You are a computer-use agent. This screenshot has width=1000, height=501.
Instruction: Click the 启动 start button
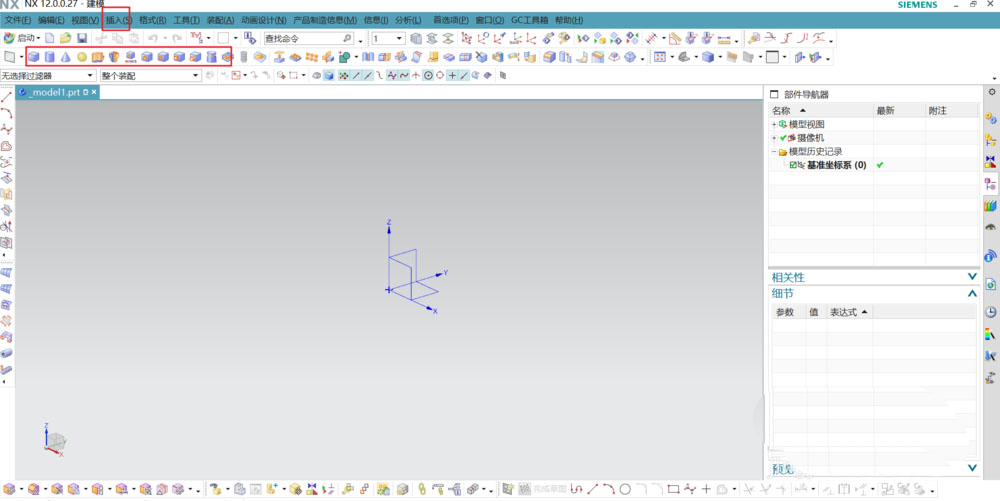point(22,38)
